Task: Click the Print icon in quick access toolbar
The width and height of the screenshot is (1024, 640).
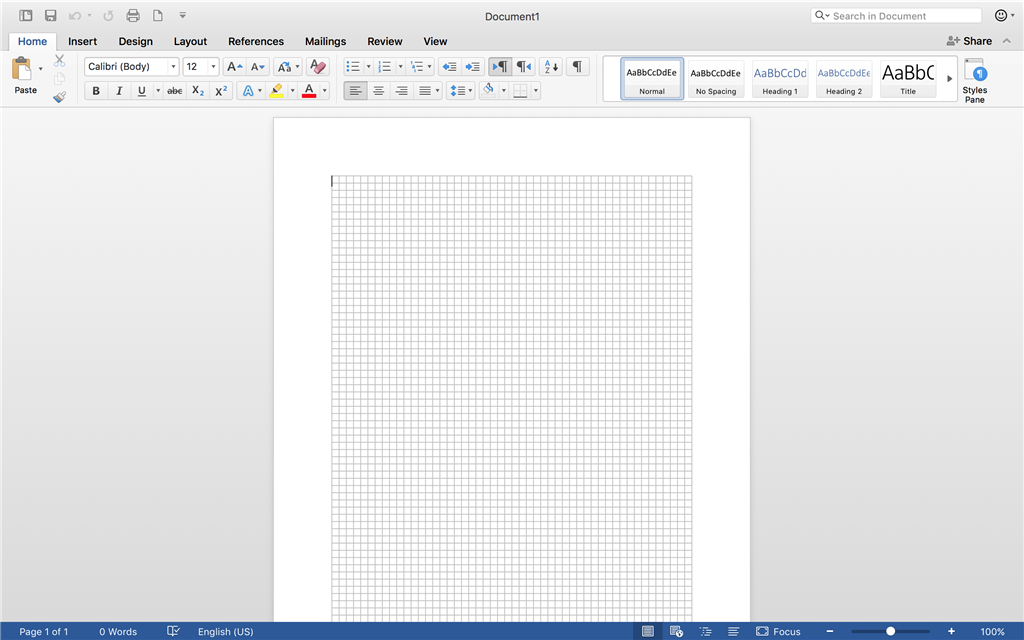Action: tap(132, 16)
